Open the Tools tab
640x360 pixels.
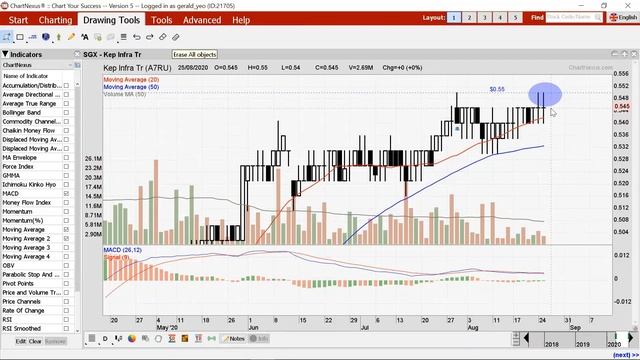pyautogui.click(x=162, y=20)
